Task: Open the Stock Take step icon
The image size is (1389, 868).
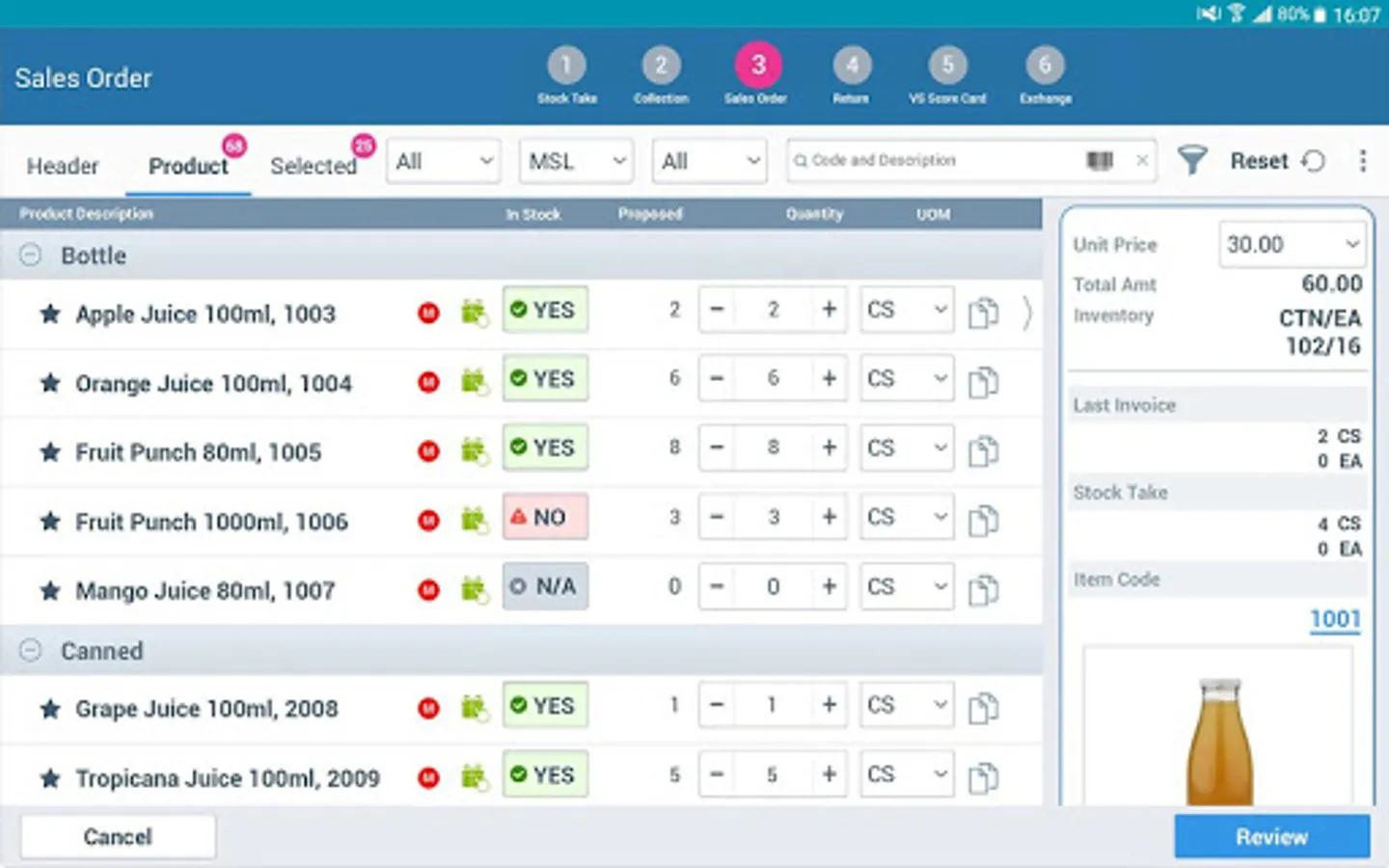Action: coord(566,66)
